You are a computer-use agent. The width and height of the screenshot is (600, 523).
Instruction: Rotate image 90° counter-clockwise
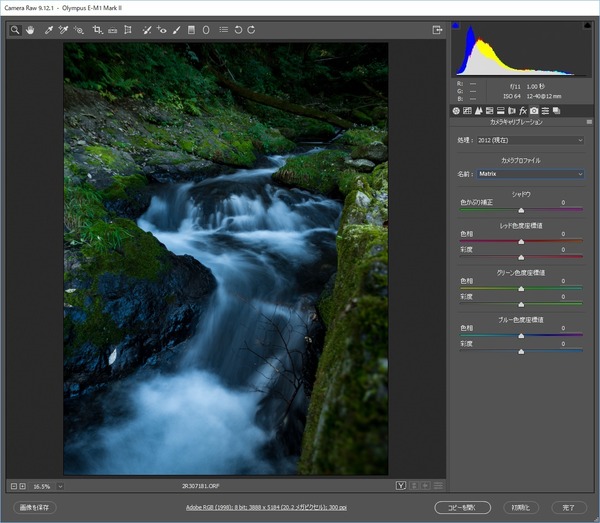coord(238,30)
